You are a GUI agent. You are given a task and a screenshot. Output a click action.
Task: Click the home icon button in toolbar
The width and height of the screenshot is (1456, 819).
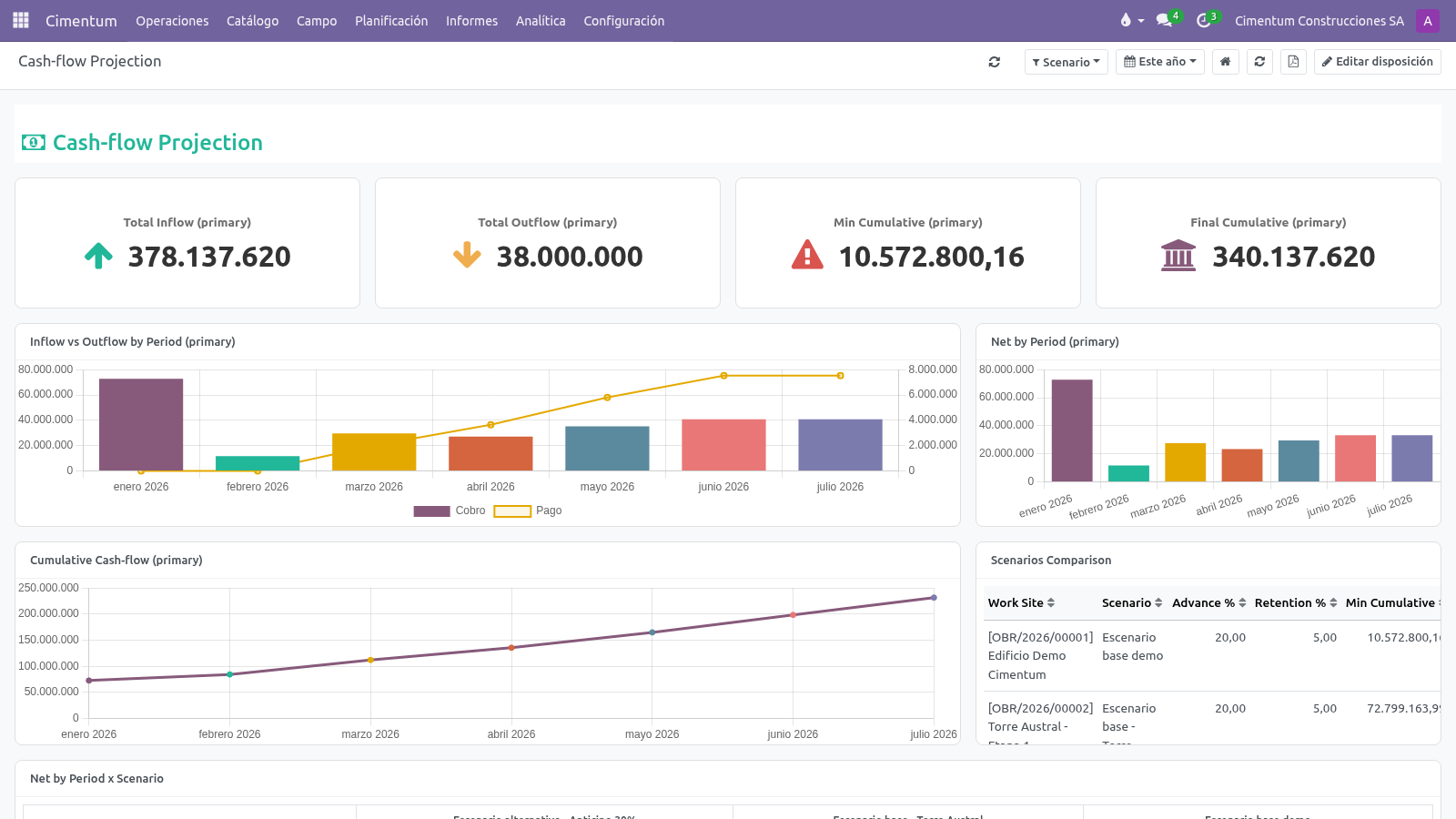(x=1226, y=62)
